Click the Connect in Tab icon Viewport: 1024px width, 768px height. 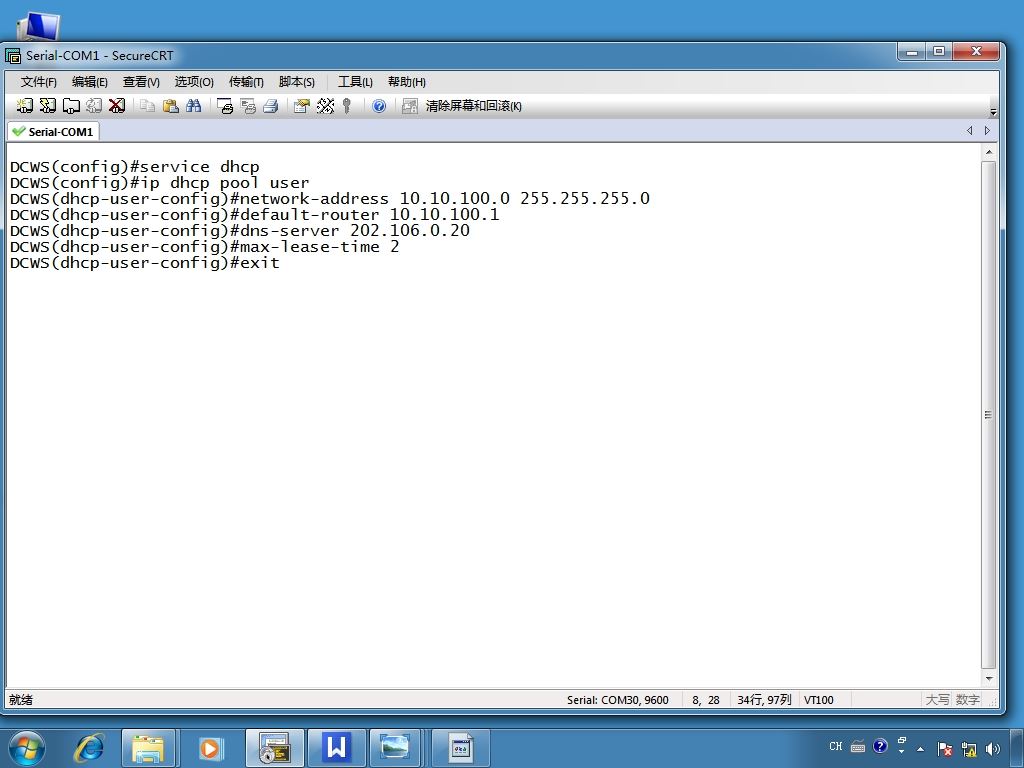pyautogui.click(x=71, y=106)
